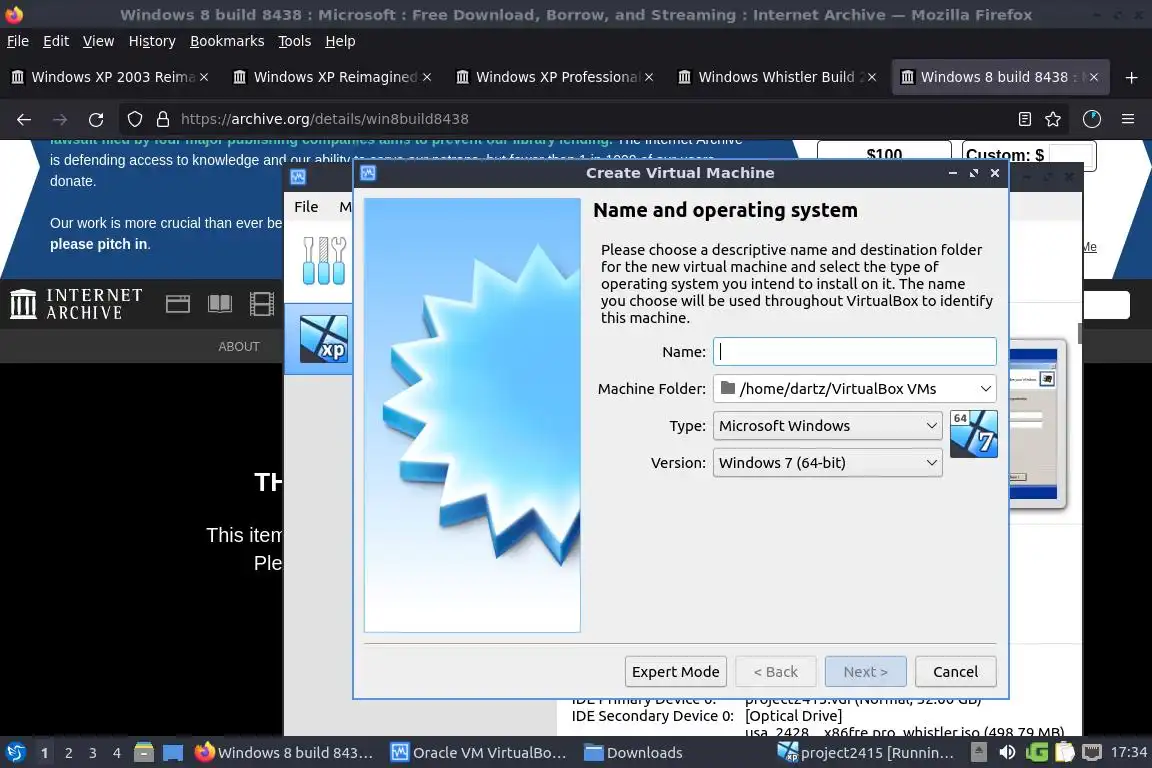Open Firefox File menu
1152x768 pixels.
[x=18, y=41]
